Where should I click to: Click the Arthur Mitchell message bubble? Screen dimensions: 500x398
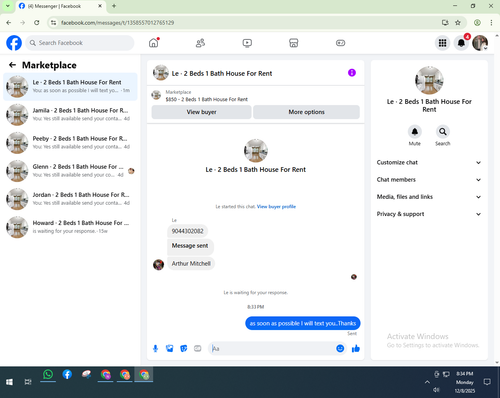point(191,264)
